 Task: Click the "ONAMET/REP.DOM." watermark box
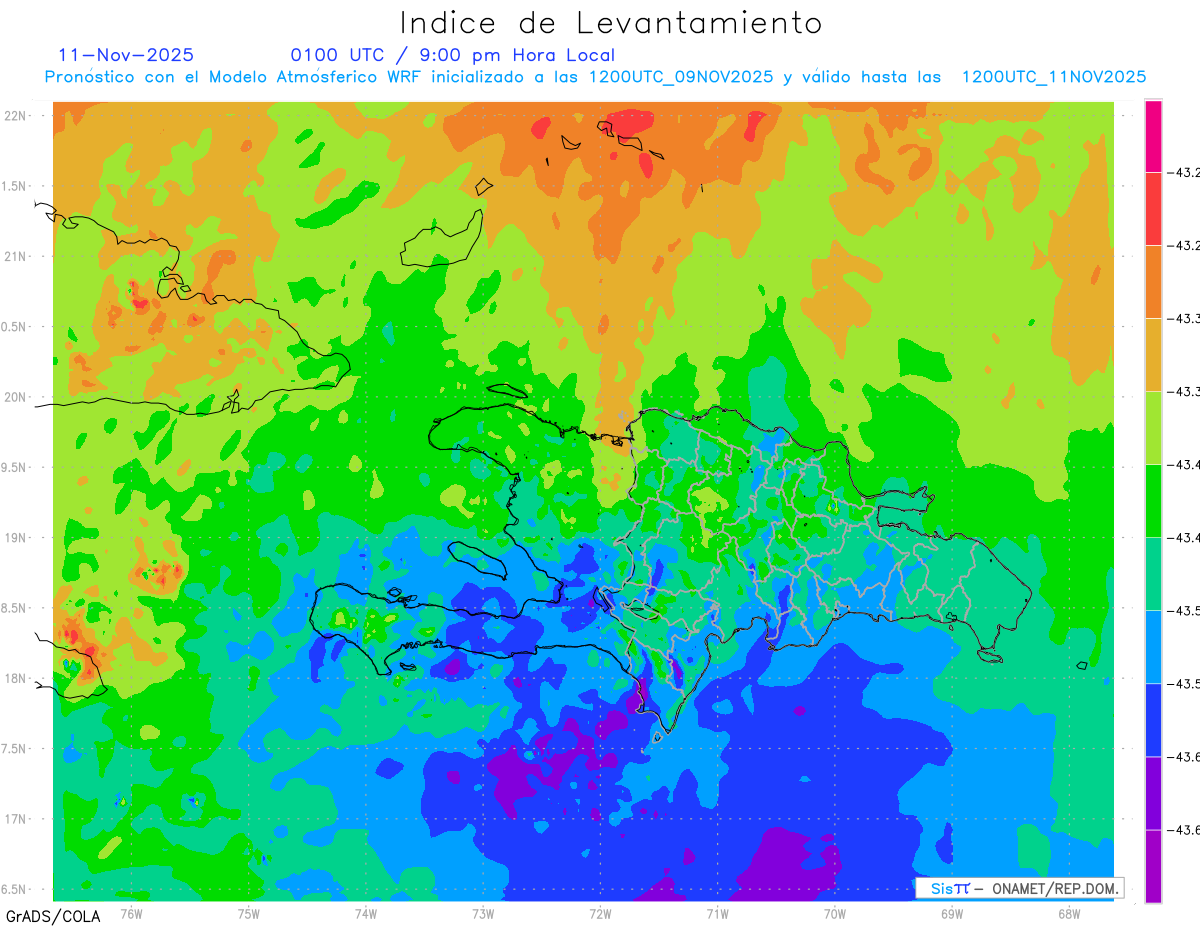pos(1019,888)
